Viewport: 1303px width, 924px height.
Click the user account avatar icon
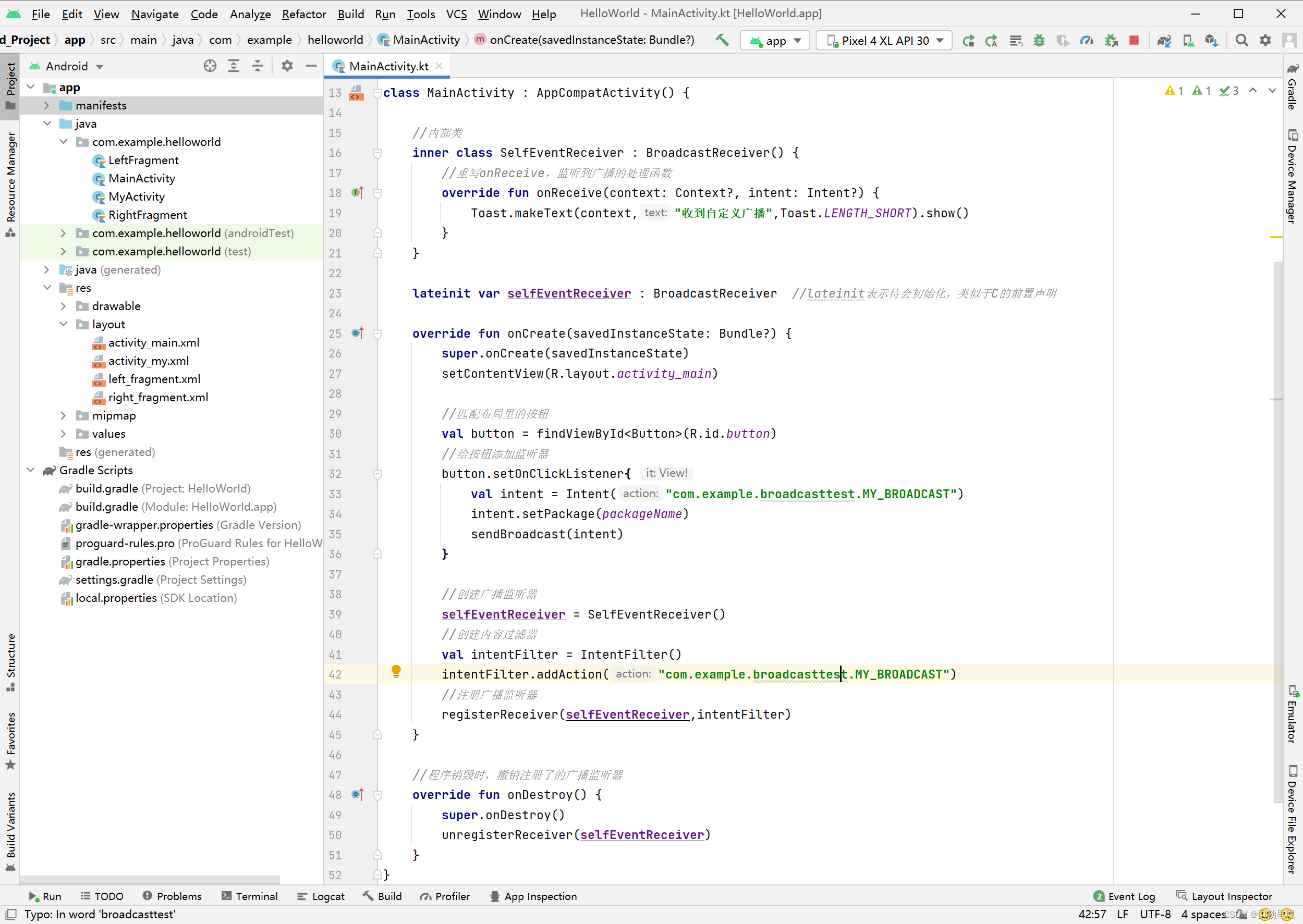coord(1289,41)
